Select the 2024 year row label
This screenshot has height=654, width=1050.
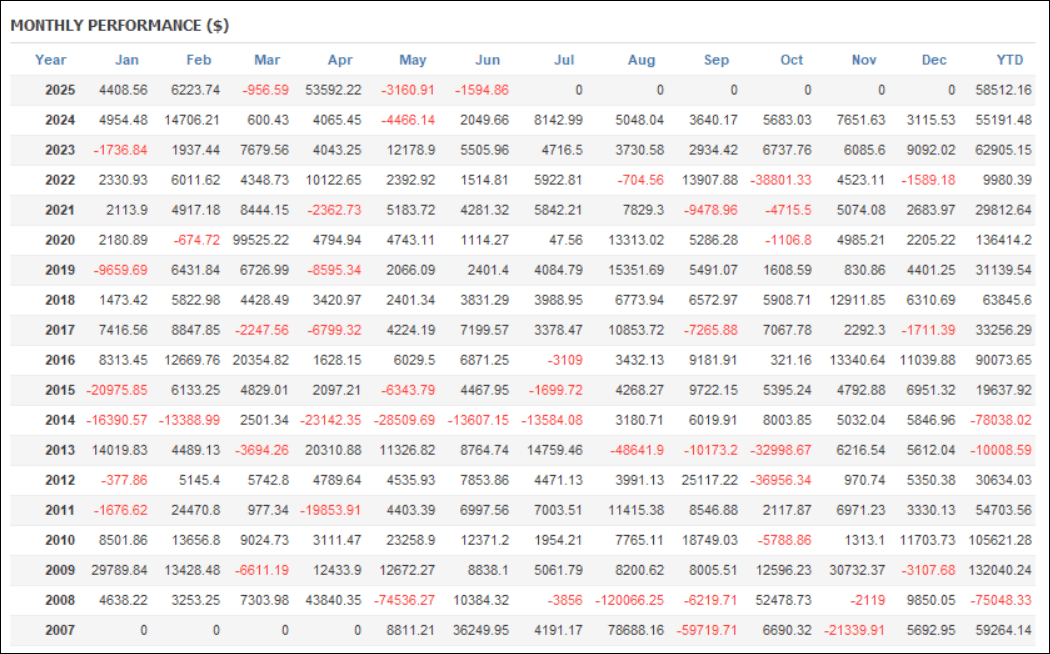(60, 120)
